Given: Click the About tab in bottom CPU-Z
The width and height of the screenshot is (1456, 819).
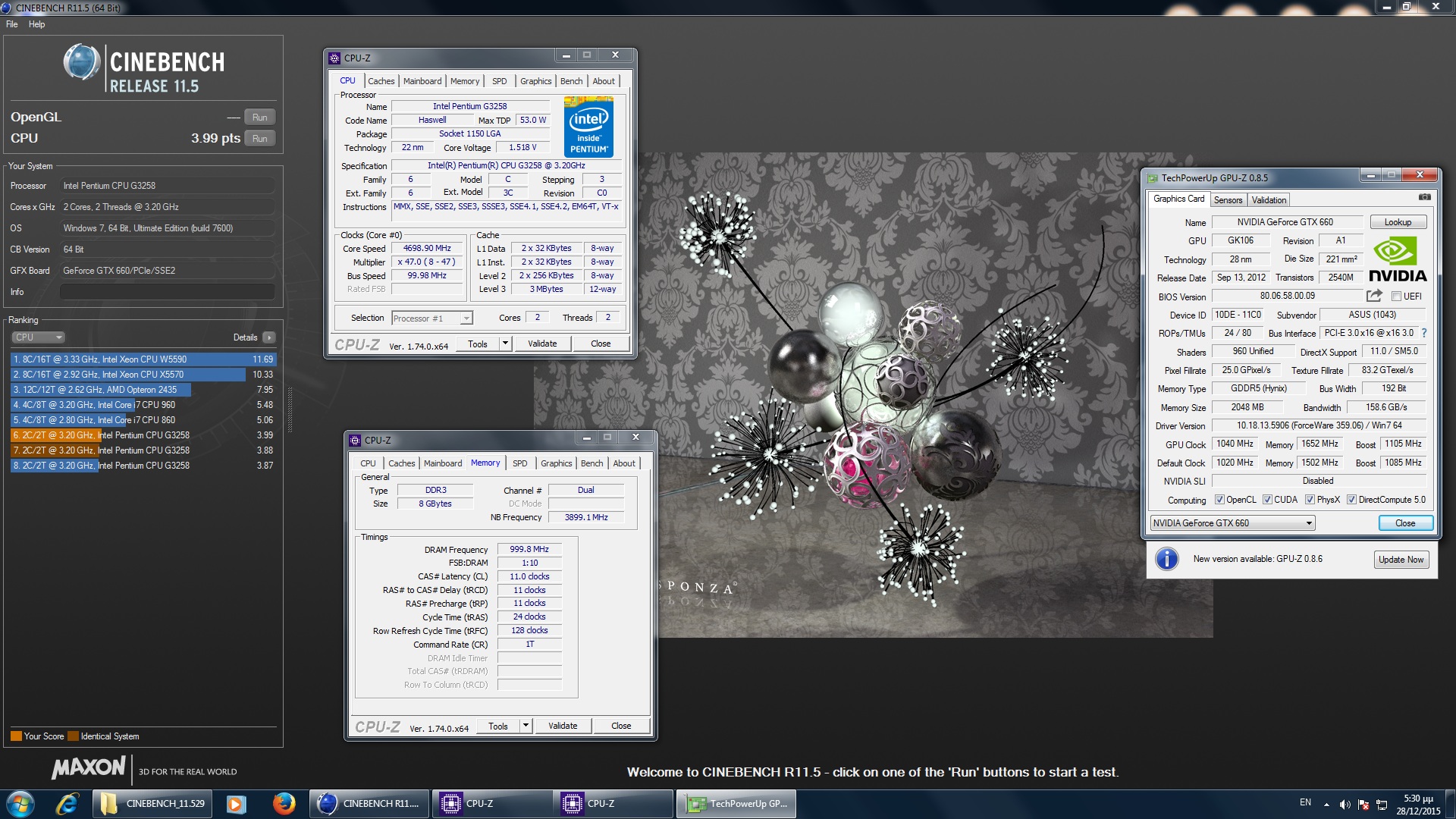Looking at the screenshot, I should (624, 463).
